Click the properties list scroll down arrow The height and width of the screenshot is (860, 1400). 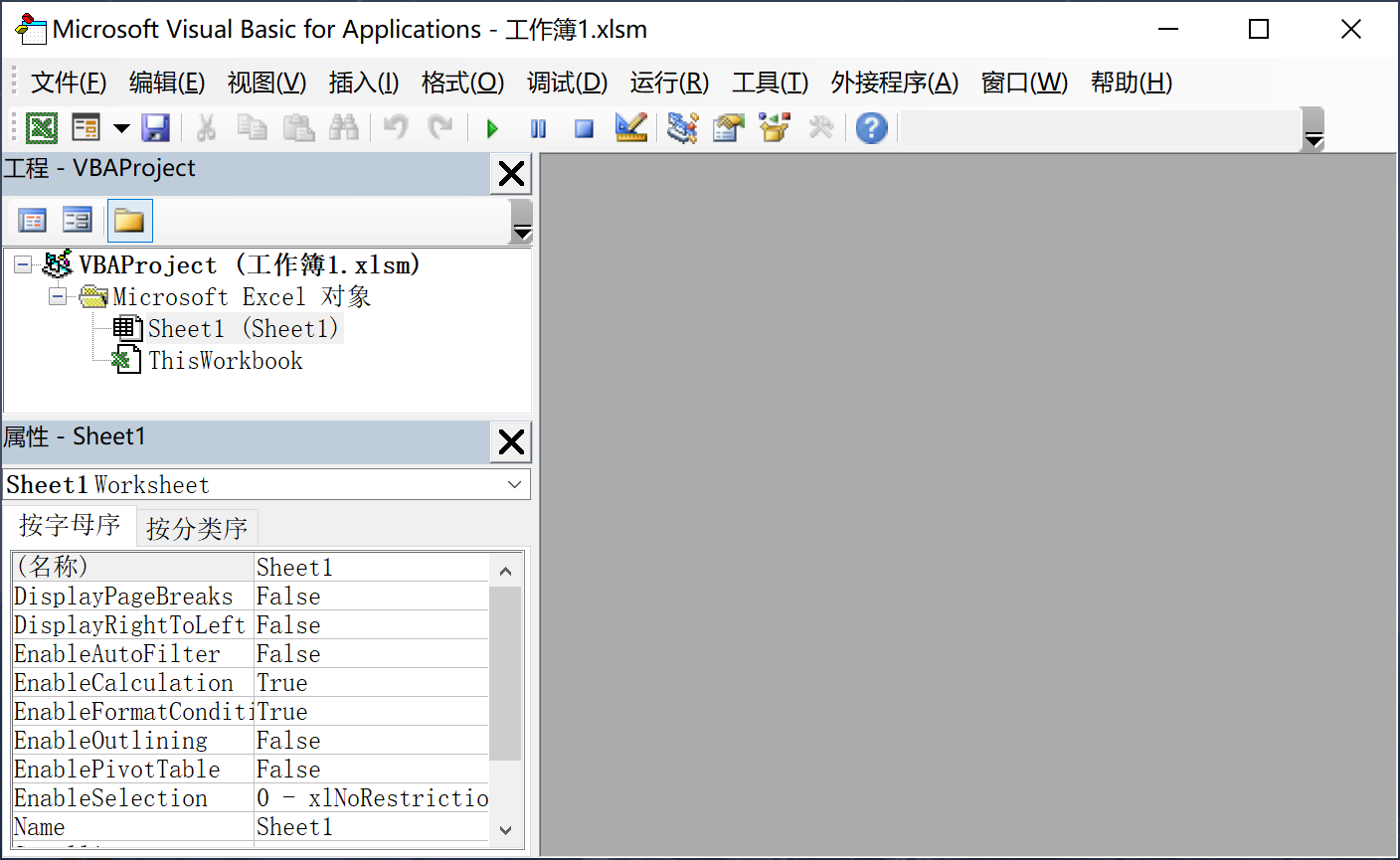pos(505,829)
